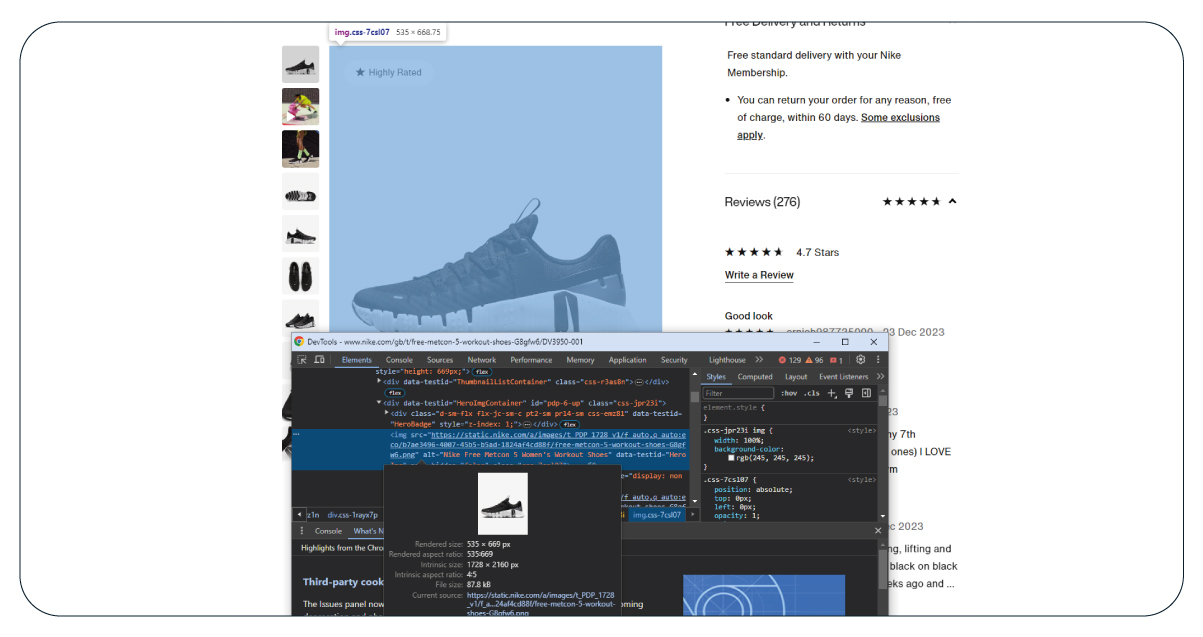Toggle rendering emulations paintbrush icon in Styles
Image resolution: width=1203 pixels, height=637 pixels.
click(x=849, y=393)
